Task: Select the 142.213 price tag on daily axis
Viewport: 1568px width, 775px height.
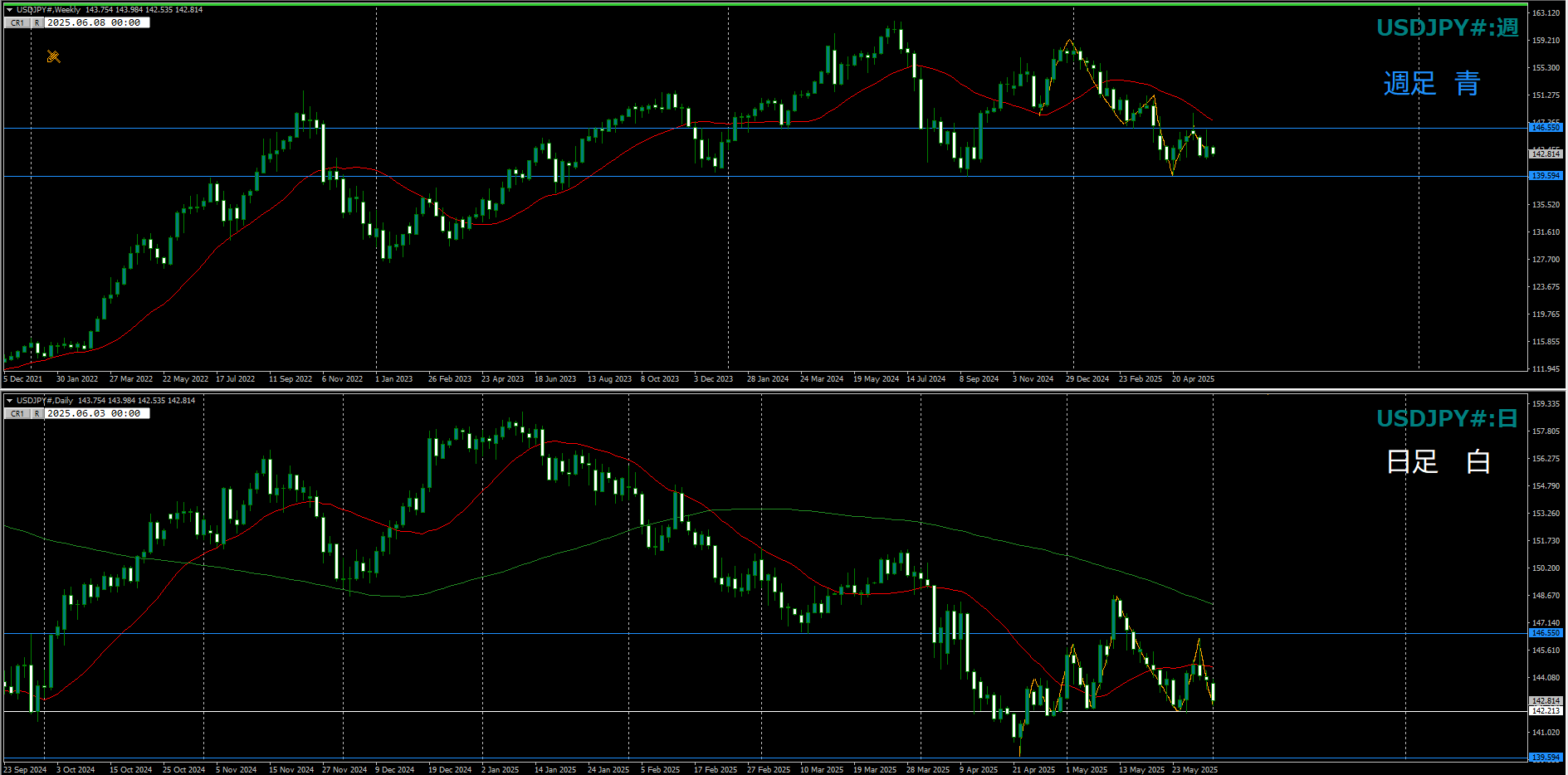Action: pyautogui.click(x=1546, y=711)
